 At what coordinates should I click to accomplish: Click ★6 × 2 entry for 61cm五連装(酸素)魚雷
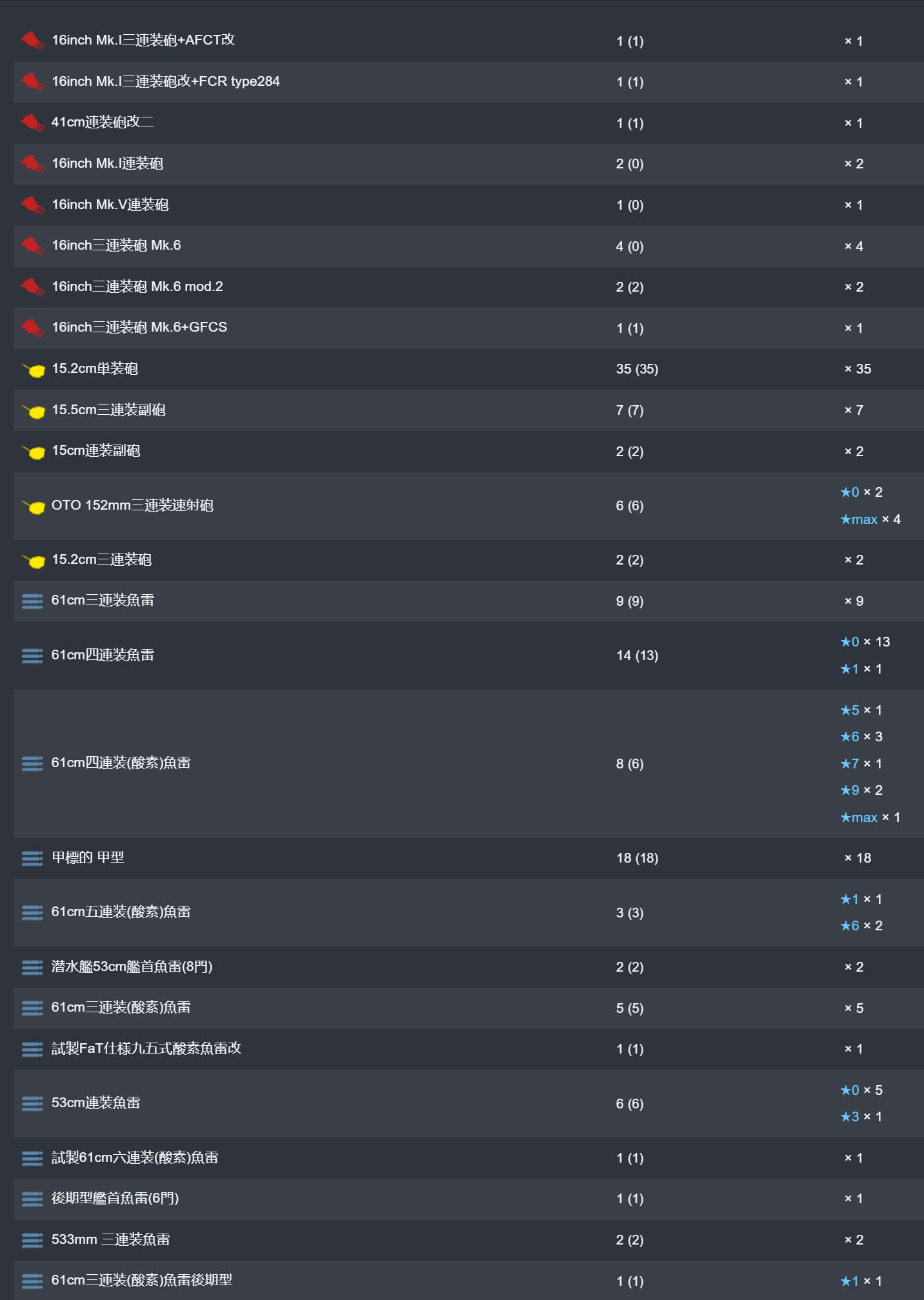[x=861, y=926]
